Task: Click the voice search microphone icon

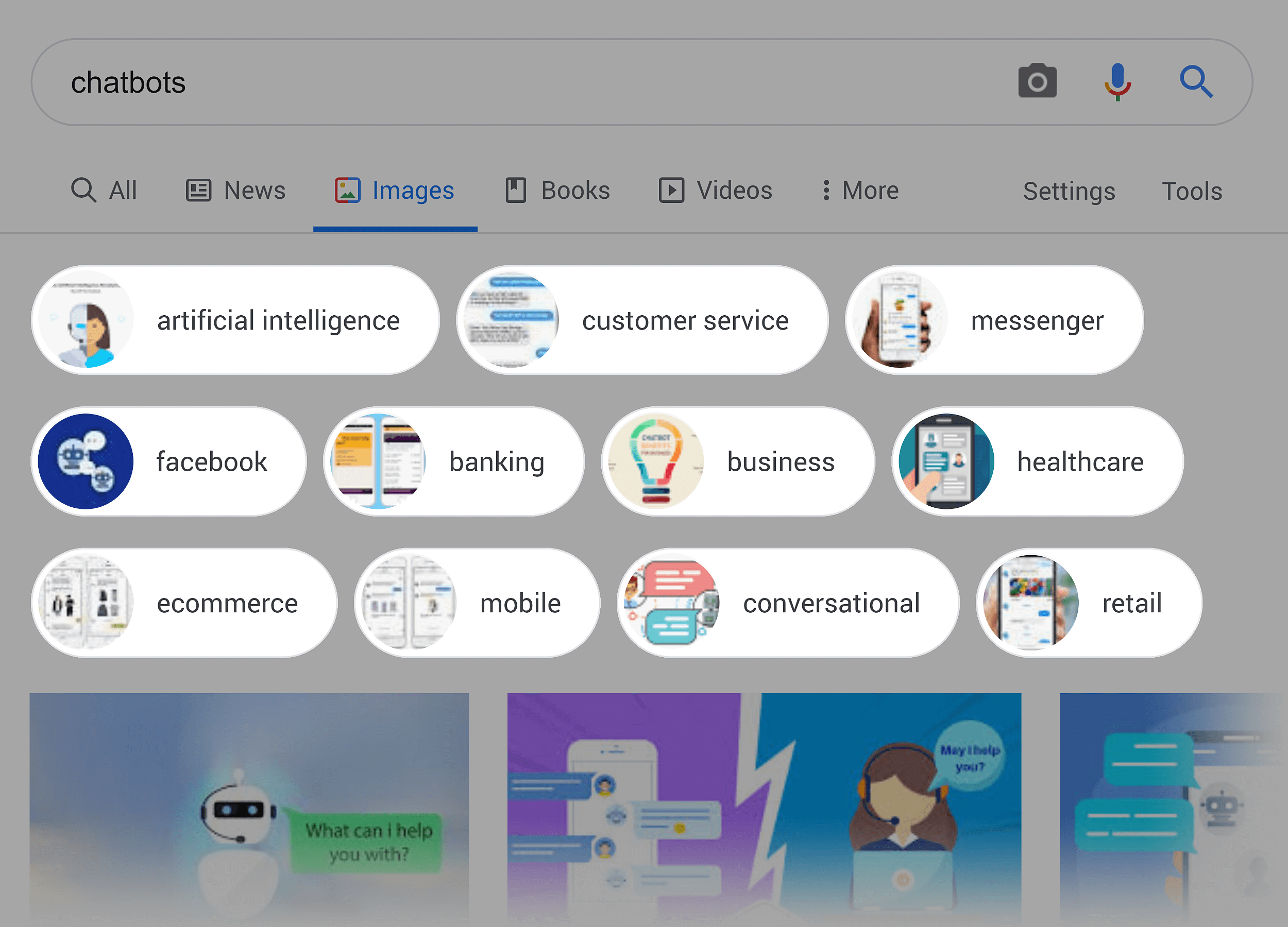Action: point(1117,82)
